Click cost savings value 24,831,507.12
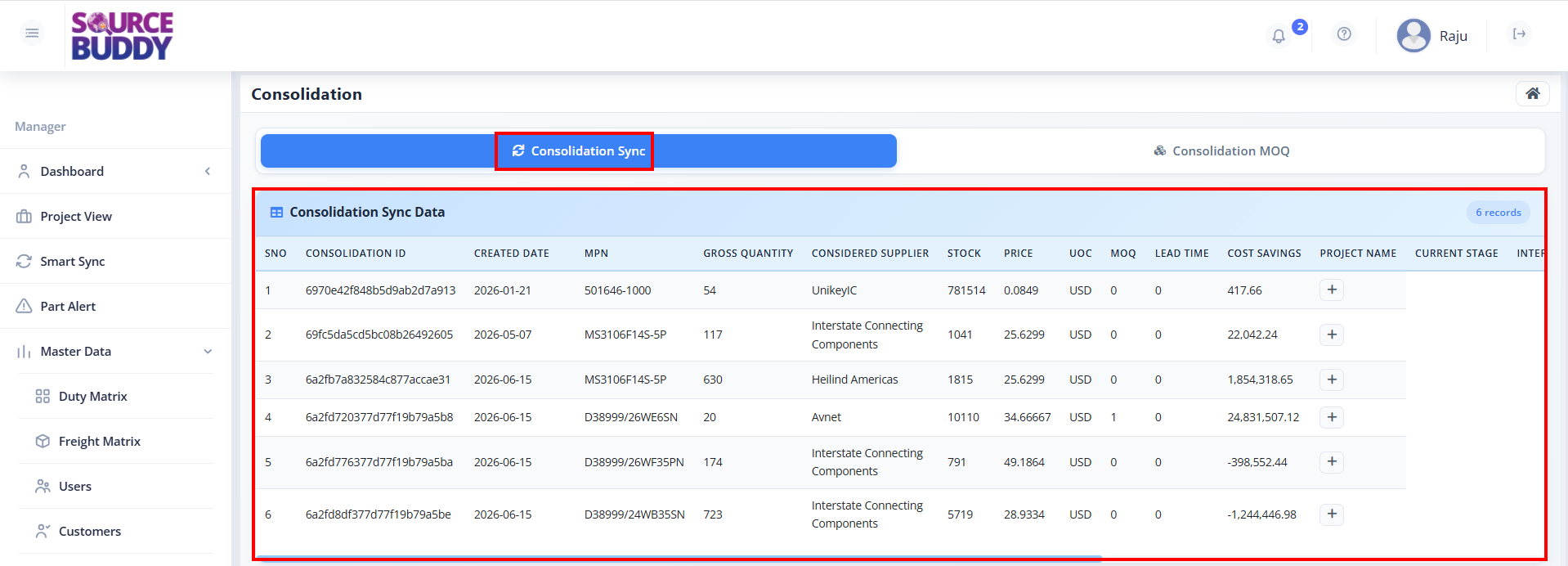1568x566 pixels. click(1263, 417)
